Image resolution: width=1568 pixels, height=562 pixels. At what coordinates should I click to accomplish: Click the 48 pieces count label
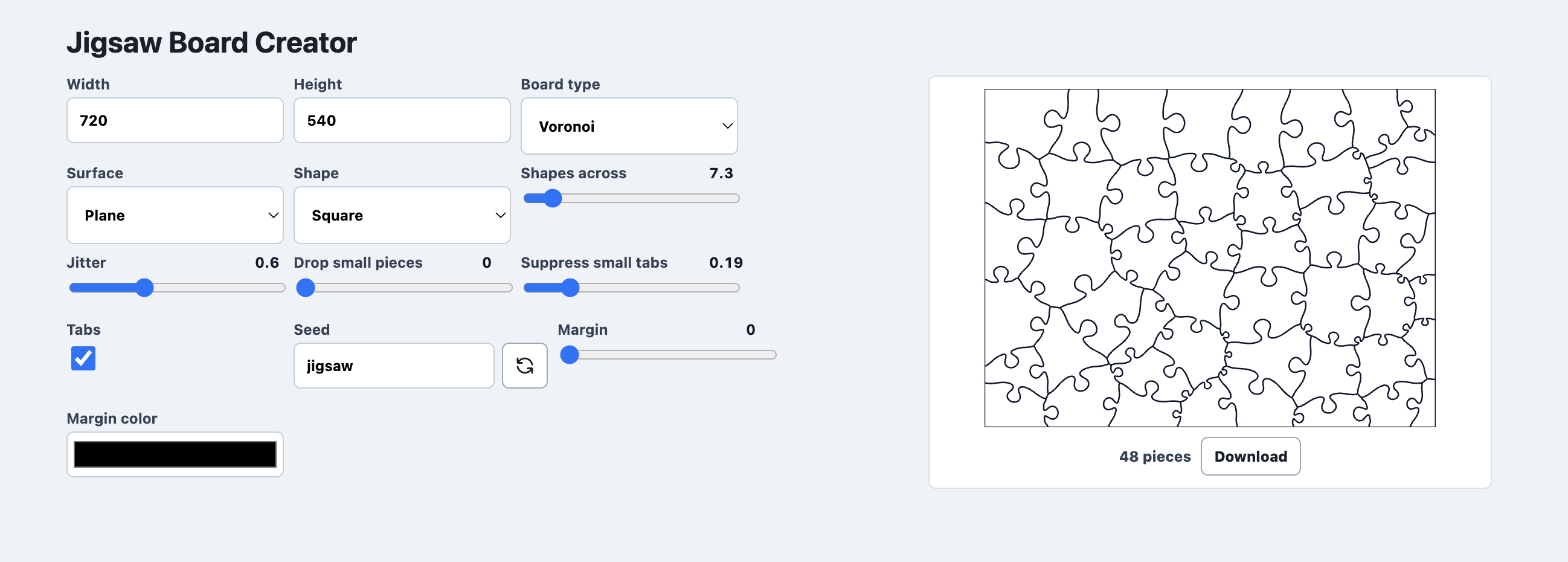click(1155, 456)
